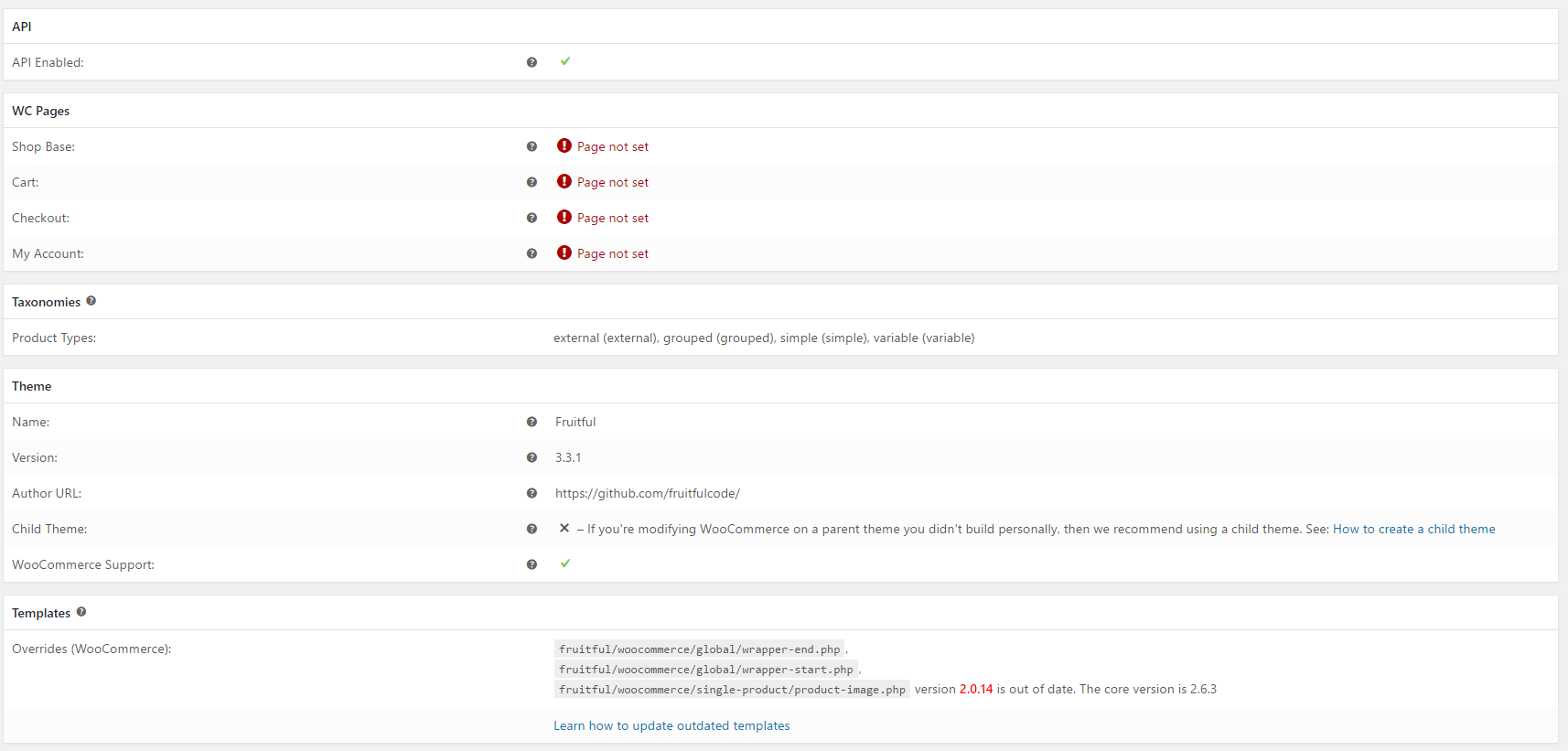Click the Shop Base label
Screen dimensions: 1568x751
coord(43,146)
